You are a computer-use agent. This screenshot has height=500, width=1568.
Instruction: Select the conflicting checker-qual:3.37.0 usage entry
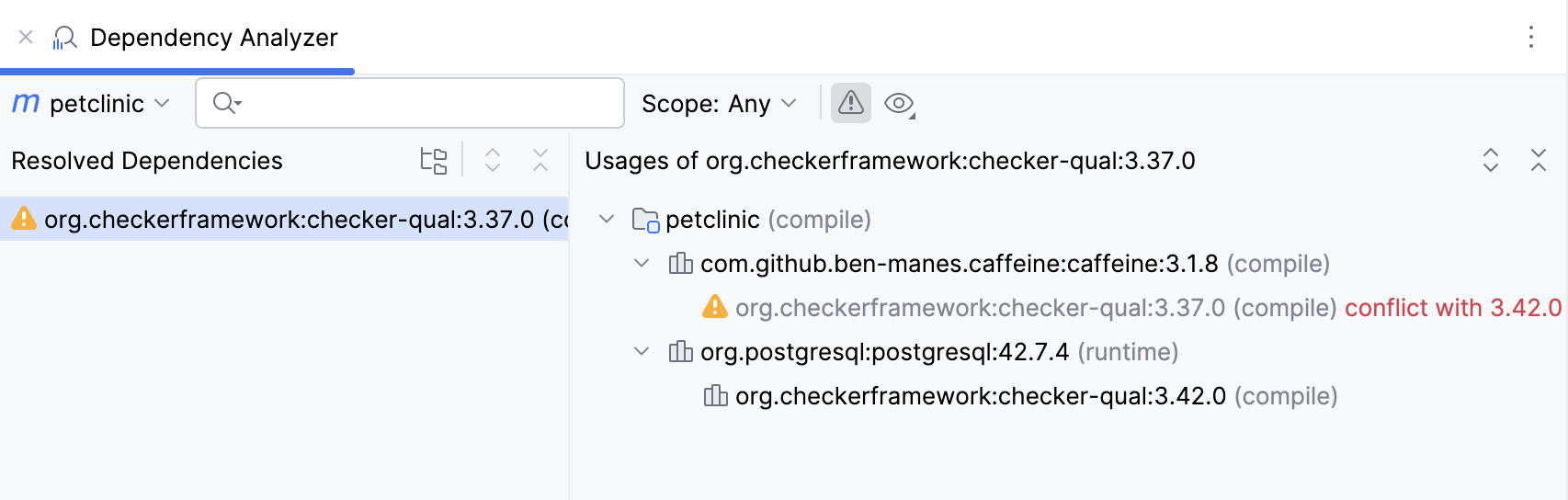(980, 308)
